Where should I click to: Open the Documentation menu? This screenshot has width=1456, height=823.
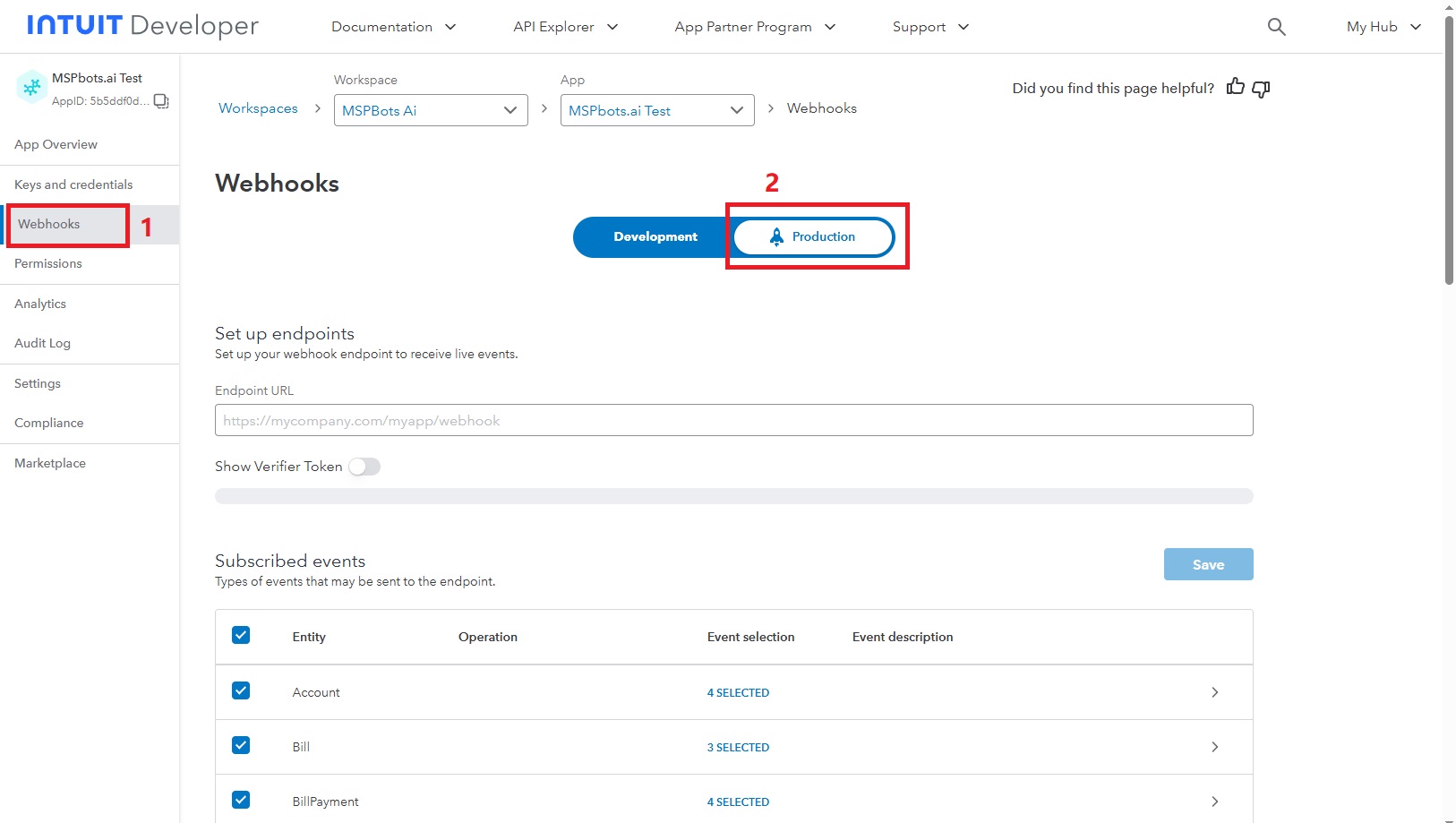(x=393, y=27)
